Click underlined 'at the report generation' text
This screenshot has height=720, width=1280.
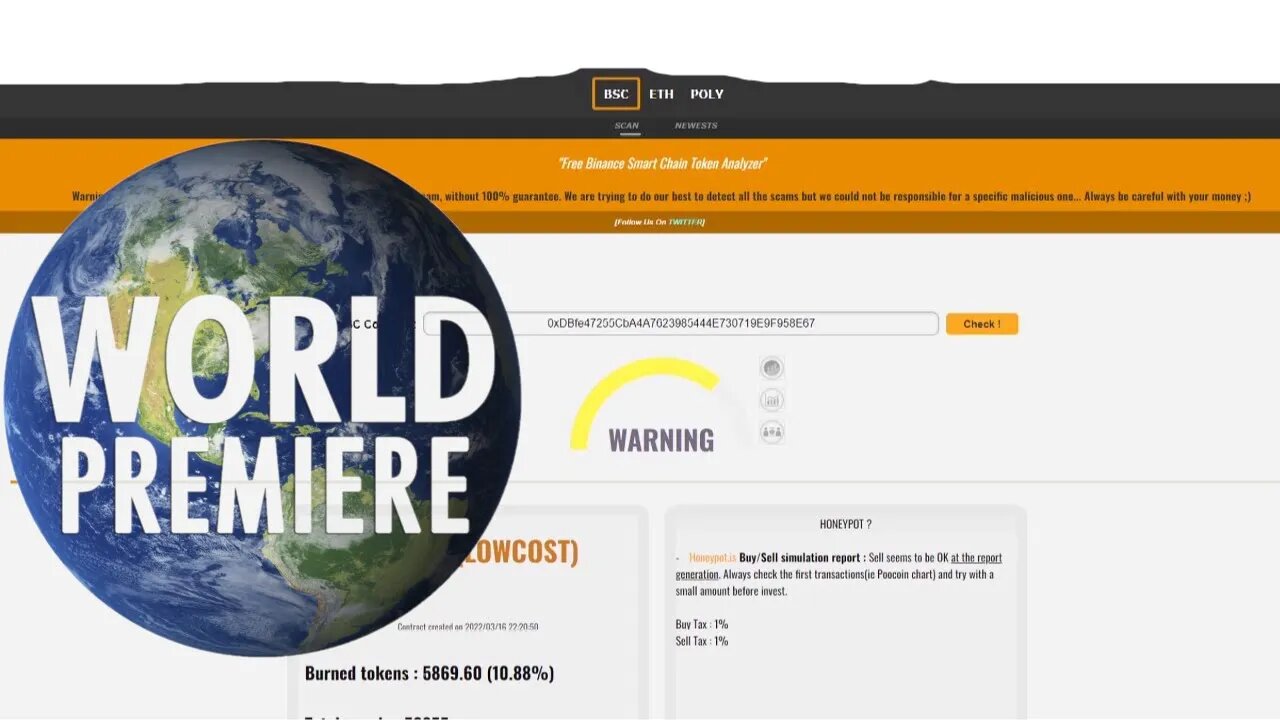click(x=838, y=565)
